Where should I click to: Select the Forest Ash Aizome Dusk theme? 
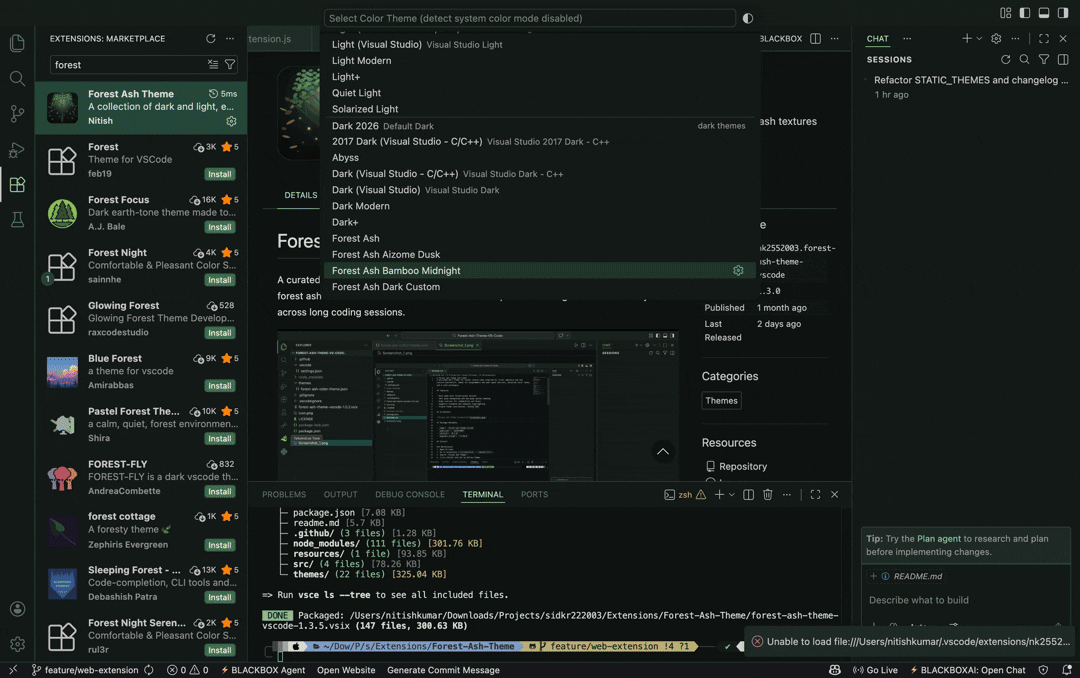pyautogui.click(x=541, y=254)
